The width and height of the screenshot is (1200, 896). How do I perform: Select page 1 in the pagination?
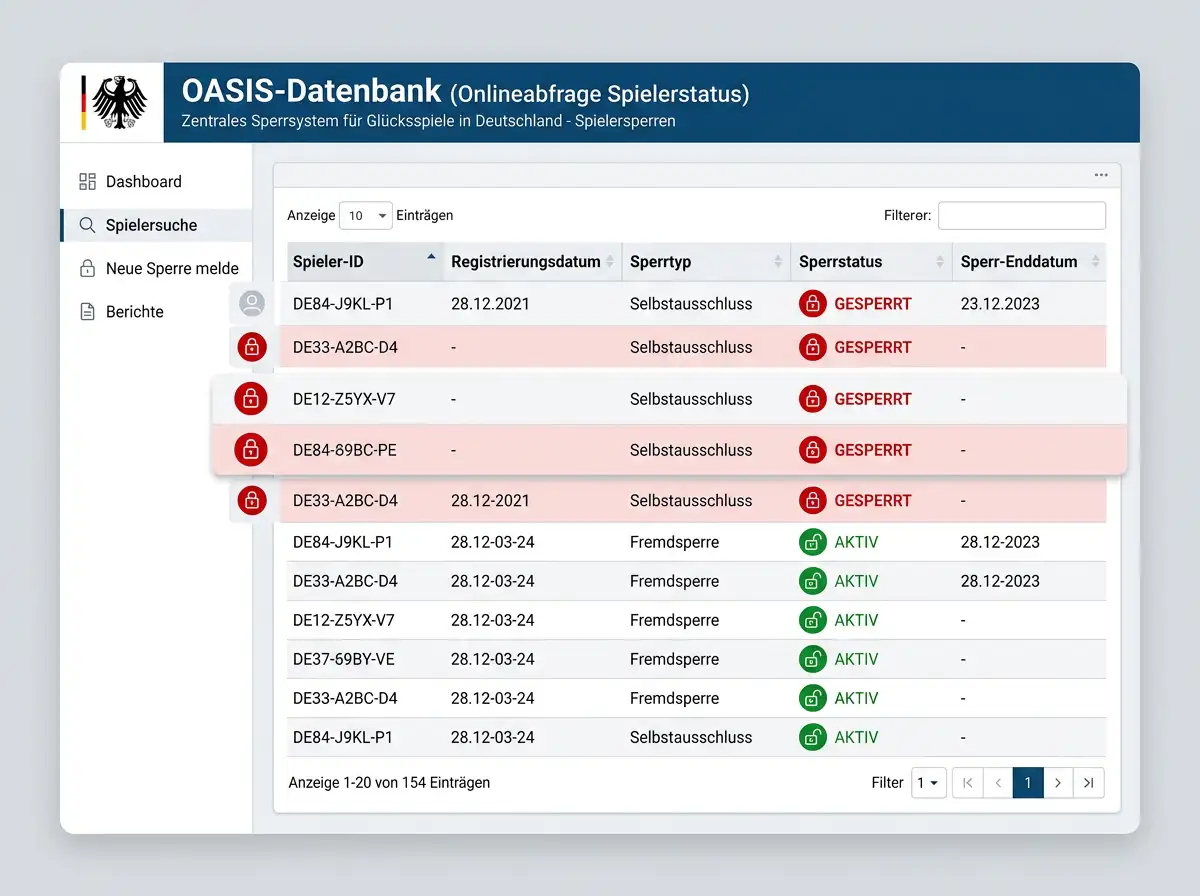tap(1028, 783)
